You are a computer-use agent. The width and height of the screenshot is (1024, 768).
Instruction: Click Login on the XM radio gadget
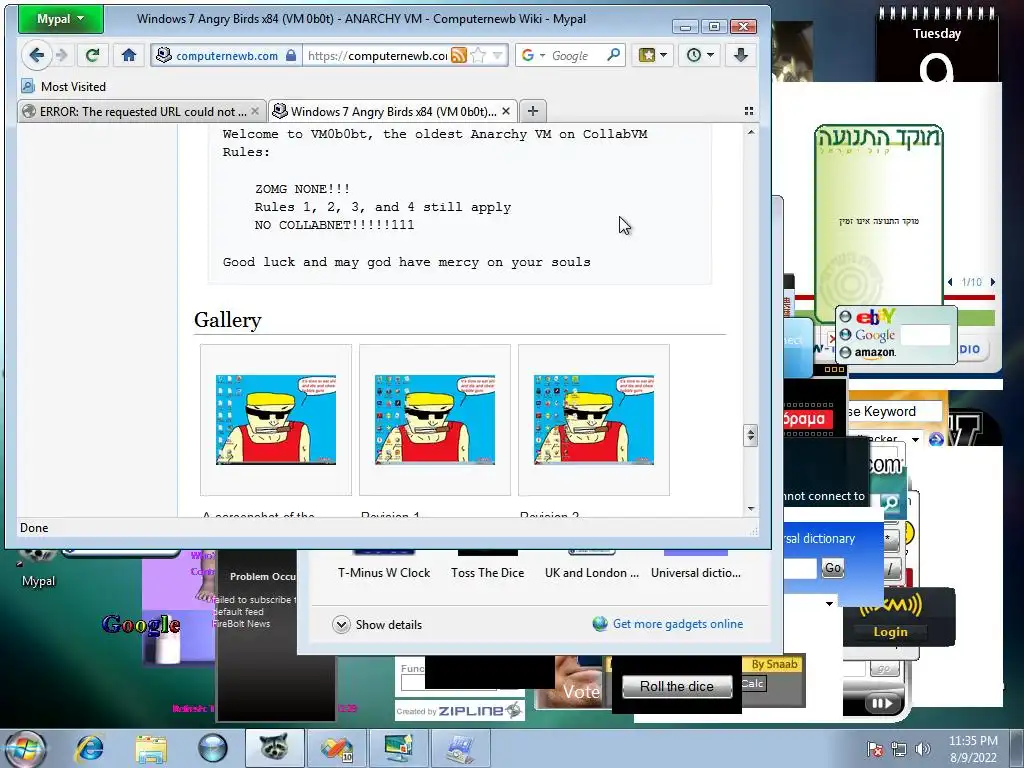tap(891, 632)
